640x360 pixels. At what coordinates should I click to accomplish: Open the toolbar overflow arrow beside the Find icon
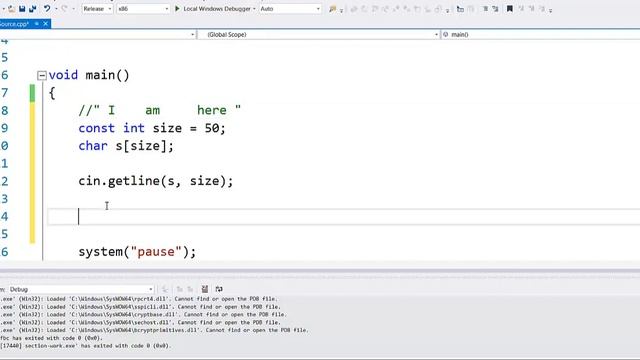point(342,10)
